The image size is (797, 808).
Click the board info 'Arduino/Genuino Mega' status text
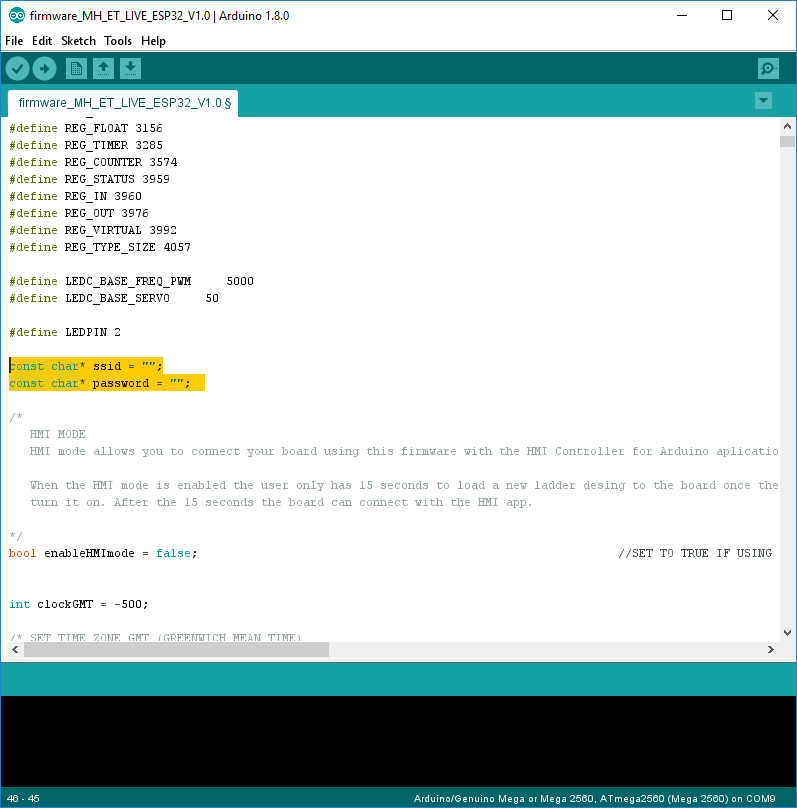point(595,798)
